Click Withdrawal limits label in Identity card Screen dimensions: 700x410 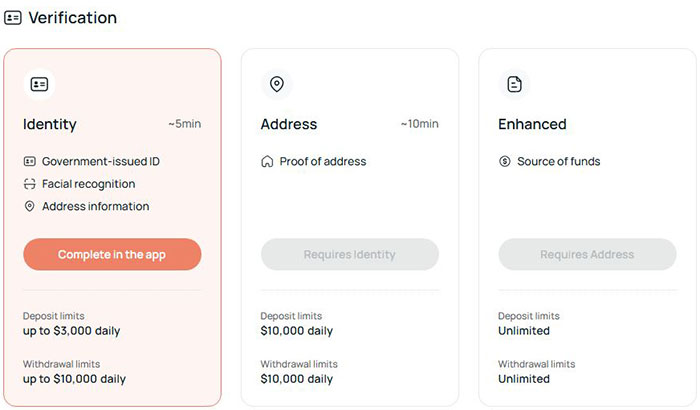[62, 364]
